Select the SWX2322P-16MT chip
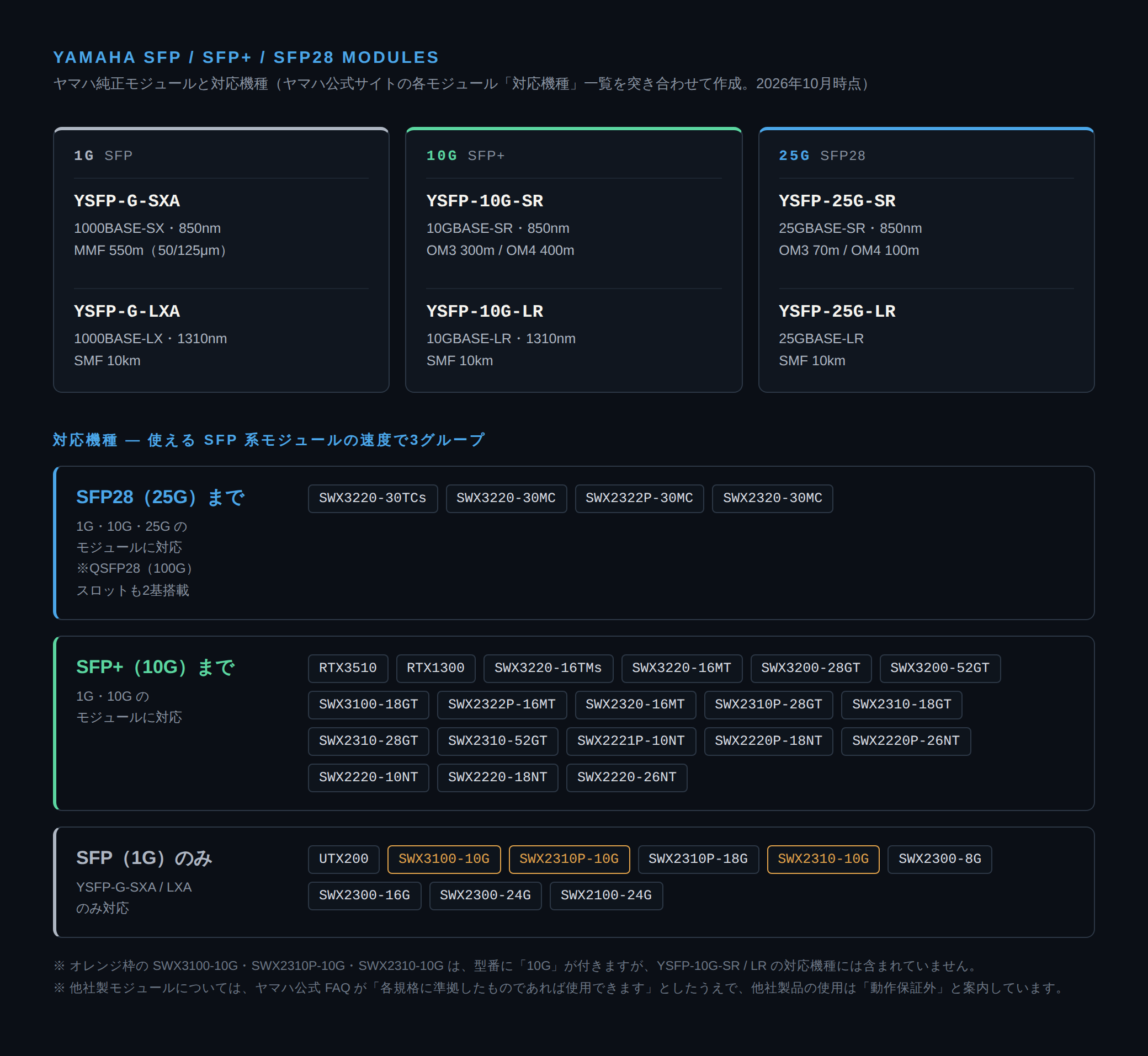Viewport: 1148px width, 1056px height. click(x=502, y=705)
